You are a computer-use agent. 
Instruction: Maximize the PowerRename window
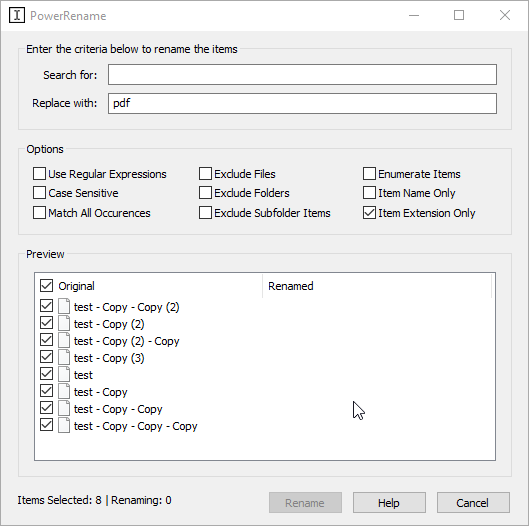click(x=459, y=15)
